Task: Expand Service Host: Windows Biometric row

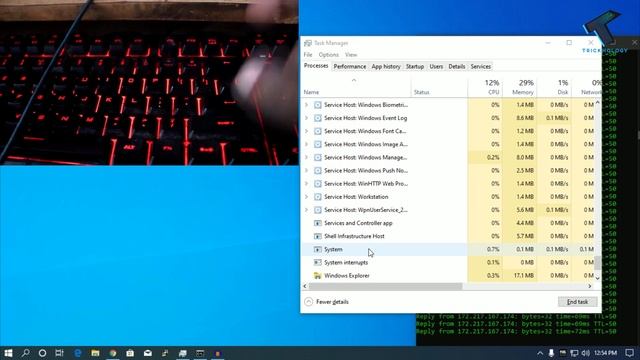Action: click(x=307, y=105)
